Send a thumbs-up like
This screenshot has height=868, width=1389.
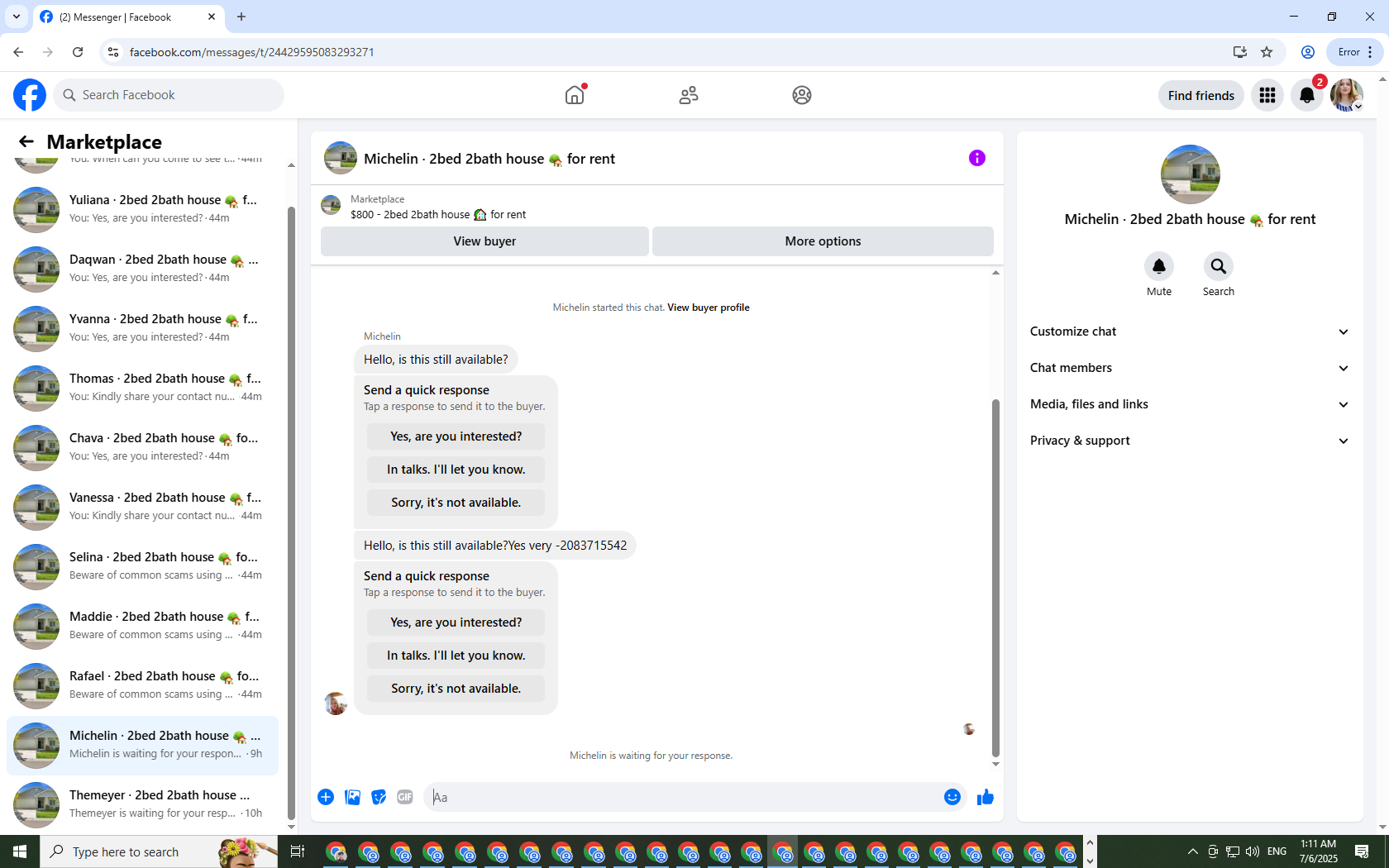click(x=986, y=797)
